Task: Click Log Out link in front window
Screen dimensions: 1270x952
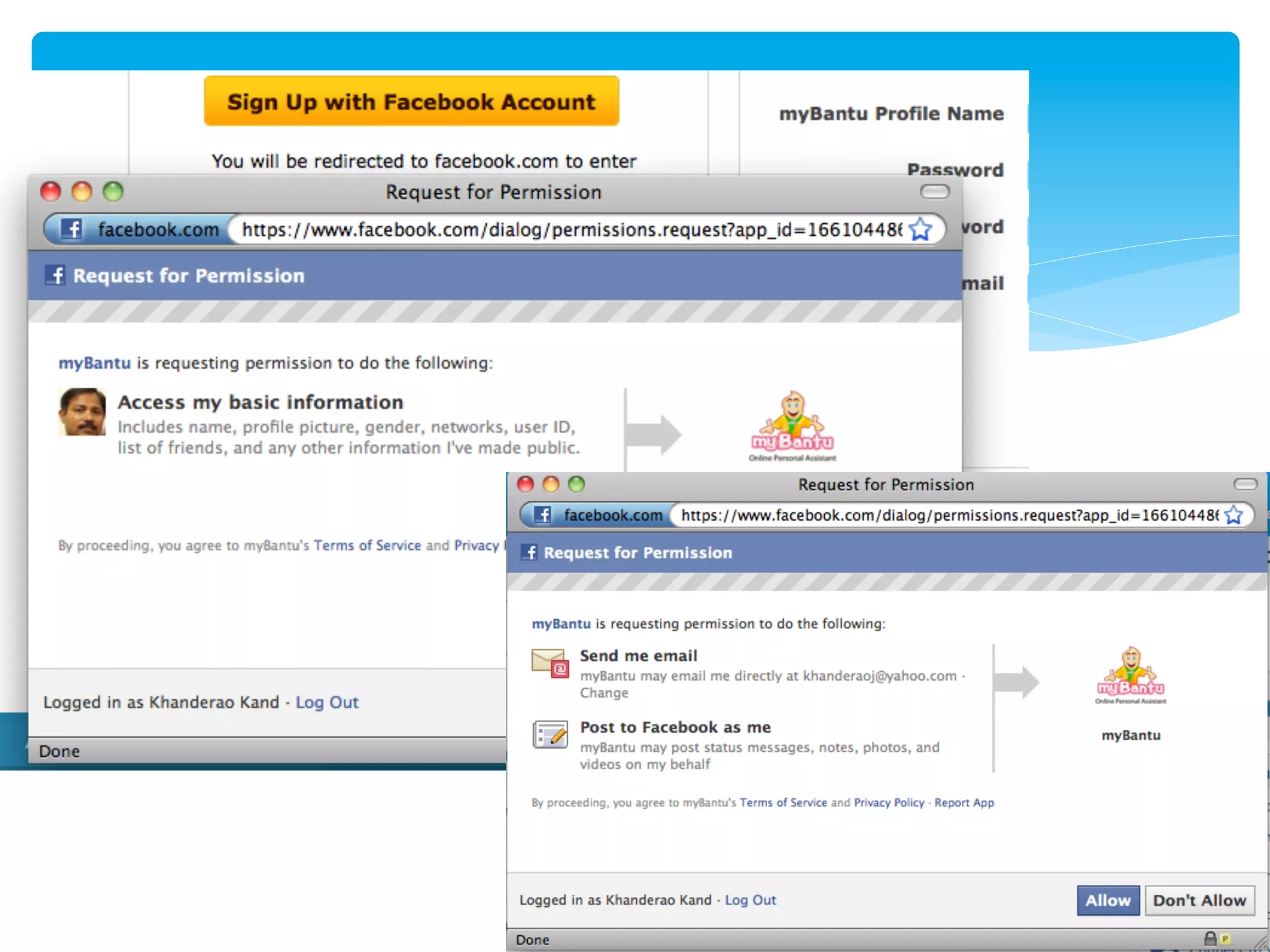Action: coord(750,900)
